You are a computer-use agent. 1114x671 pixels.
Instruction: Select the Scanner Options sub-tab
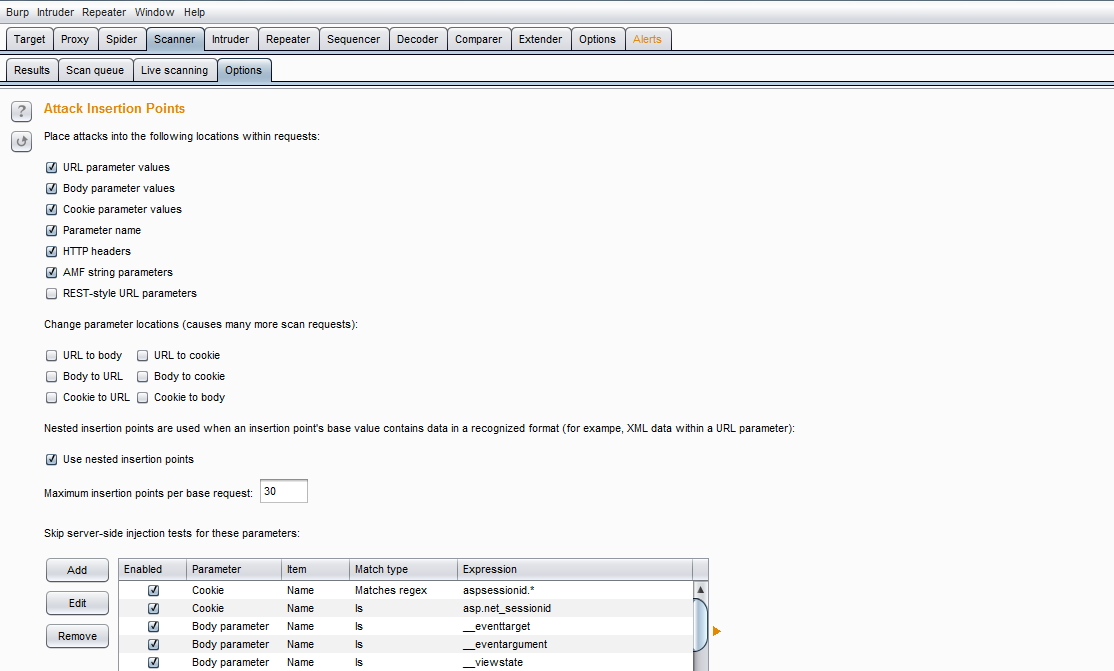244,70
